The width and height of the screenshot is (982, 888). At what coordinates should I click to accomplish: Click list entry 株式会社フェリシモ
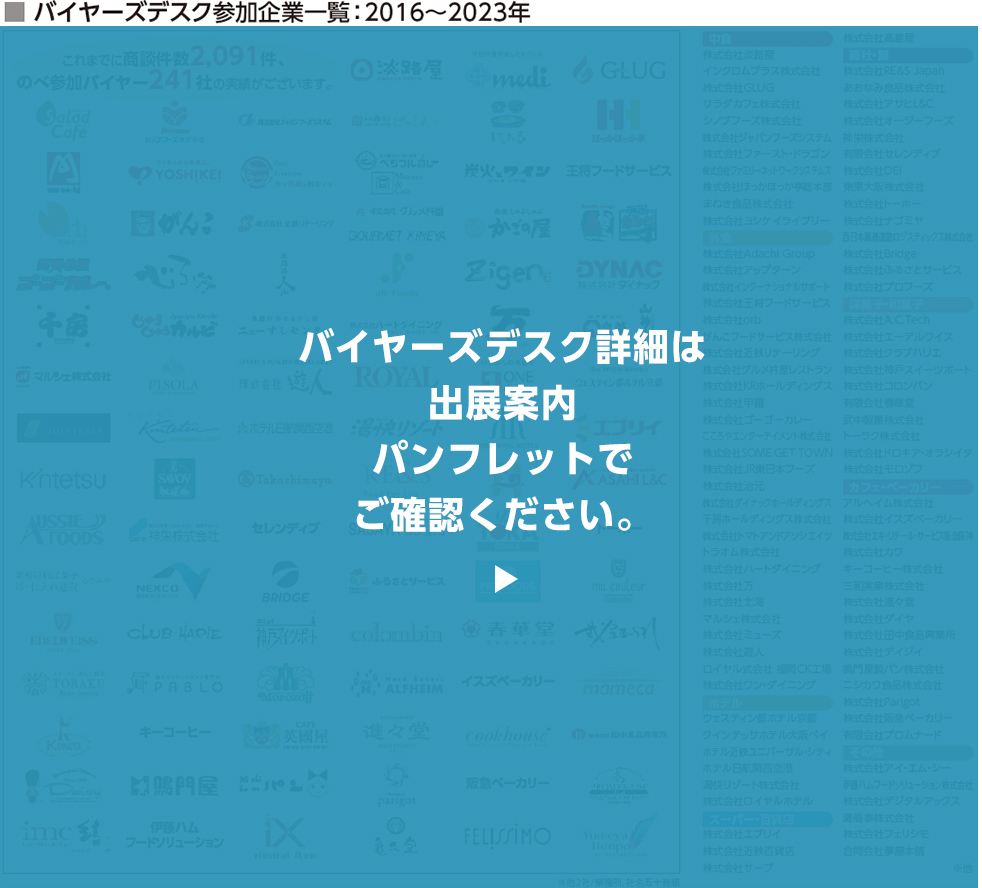[886, 834]
